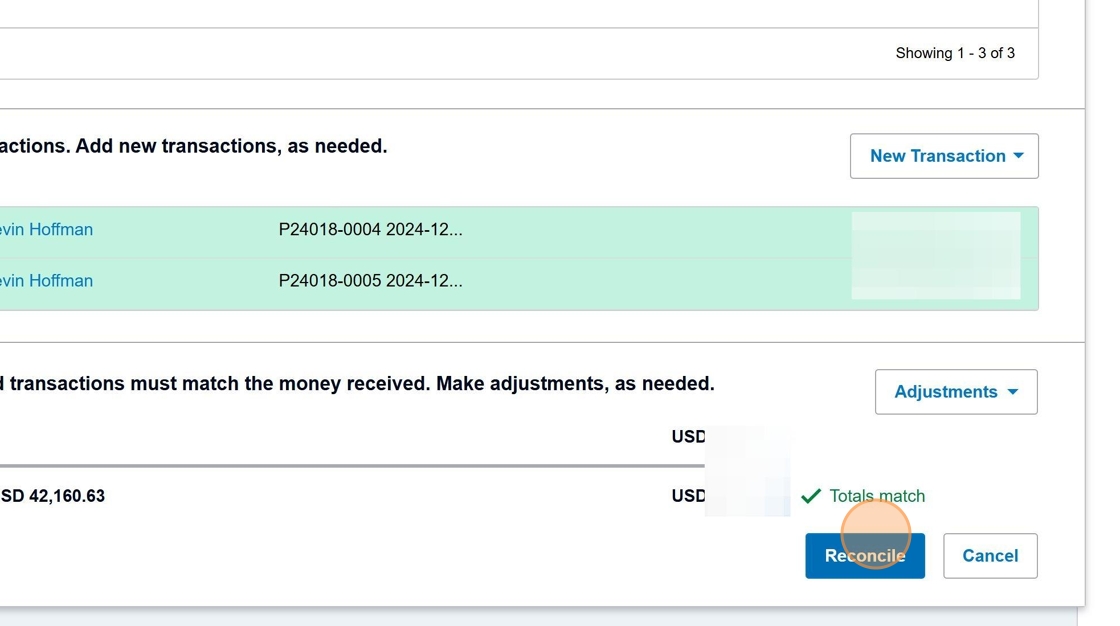
Task: Click the caret arrow beside New Transaction
Action: click(x=1018, y=156)
